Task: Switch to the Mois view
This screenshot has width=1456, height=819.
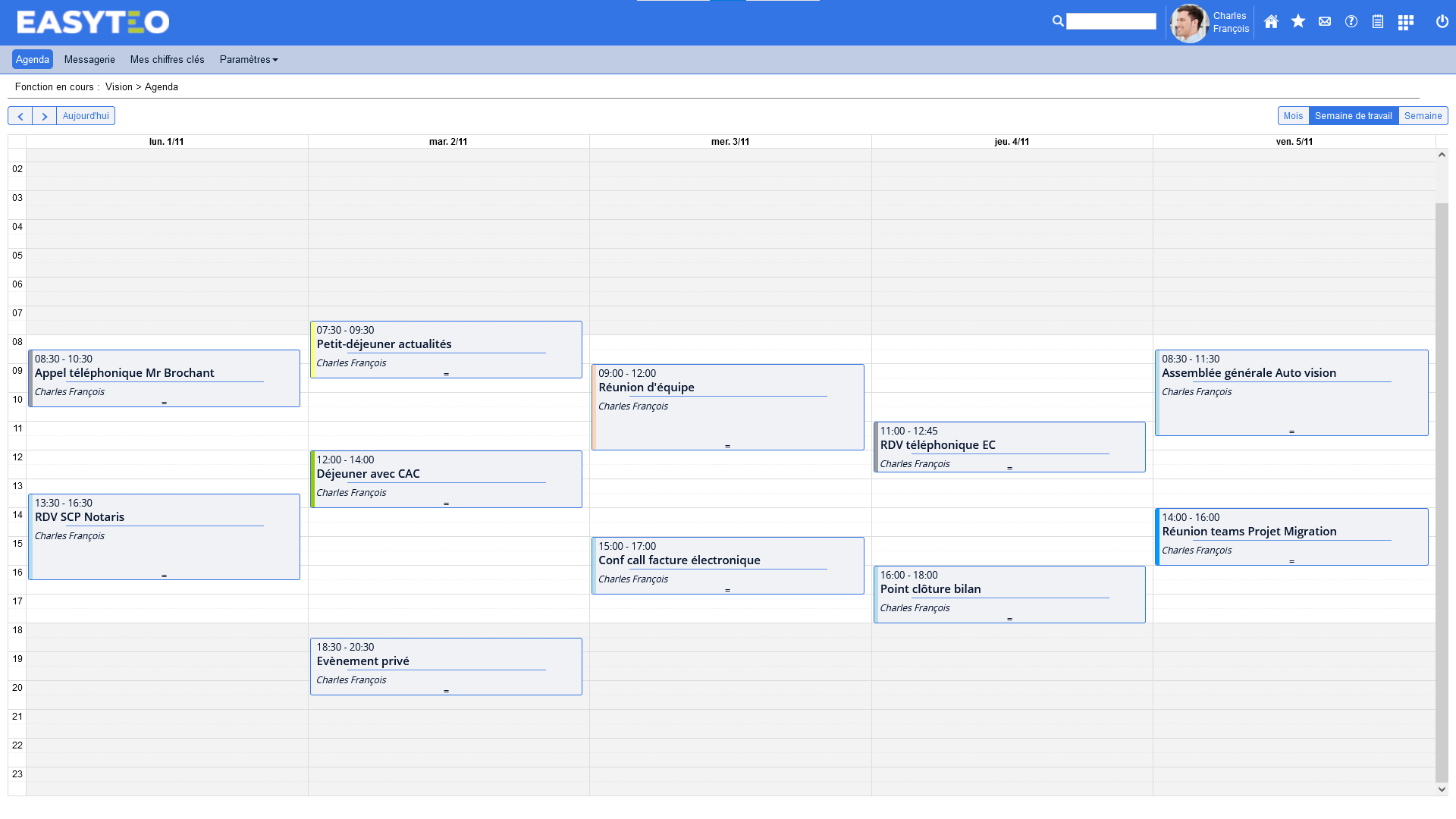Action: [1293, 115]
